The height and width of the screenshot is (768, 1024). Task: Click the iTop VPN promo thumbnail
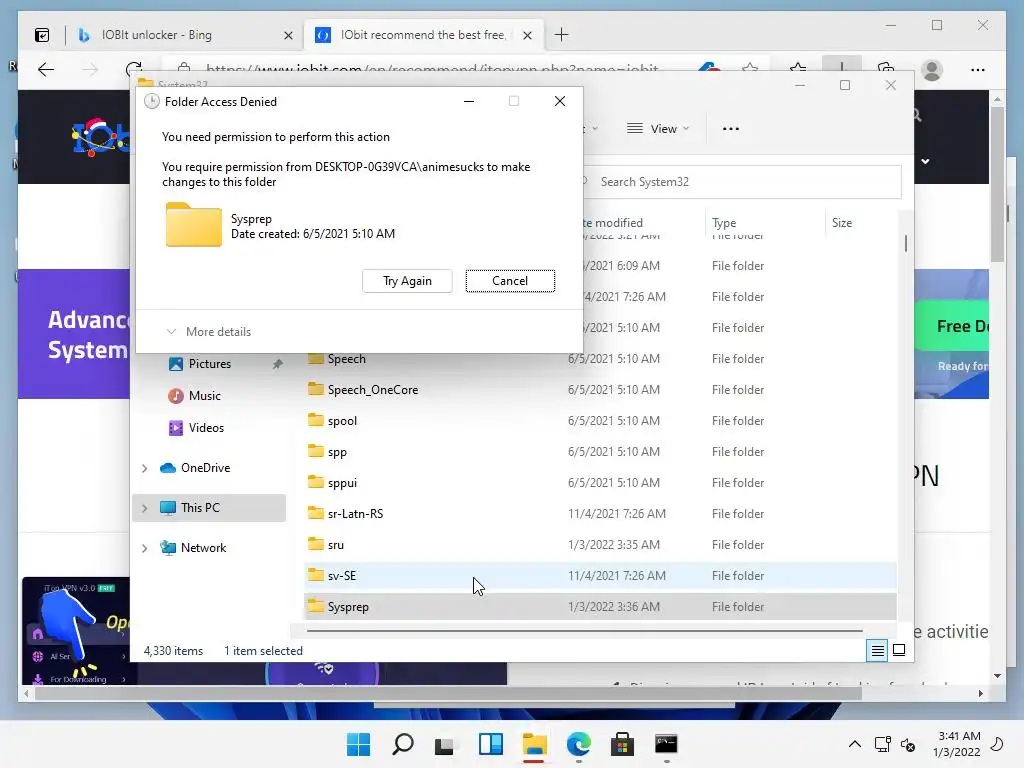pyautogui.click(x=76, y=631)
